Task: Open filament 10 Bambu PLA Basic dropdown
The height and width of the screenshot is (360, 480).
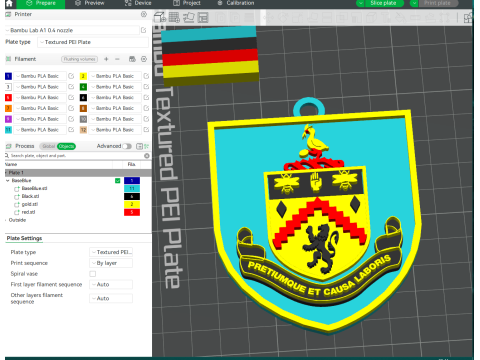Action: [x=115, y=119]
